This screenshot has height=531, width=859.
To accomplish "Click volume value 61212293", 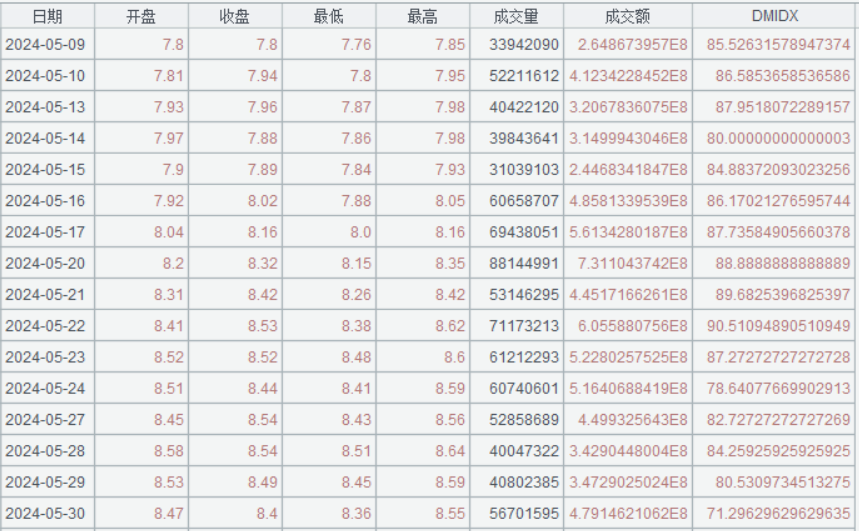I will point(524,357).
